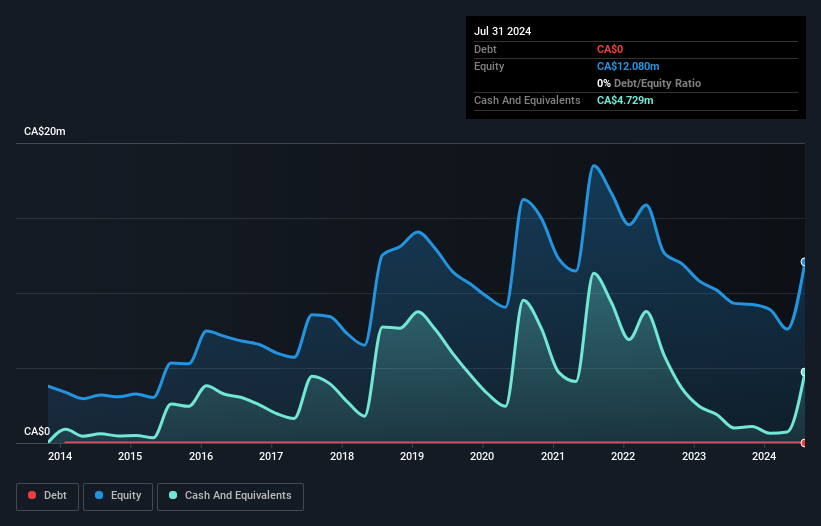821x526 pixels.
Task: Toggle the Debt series legend button
Action: pos(48,496)
